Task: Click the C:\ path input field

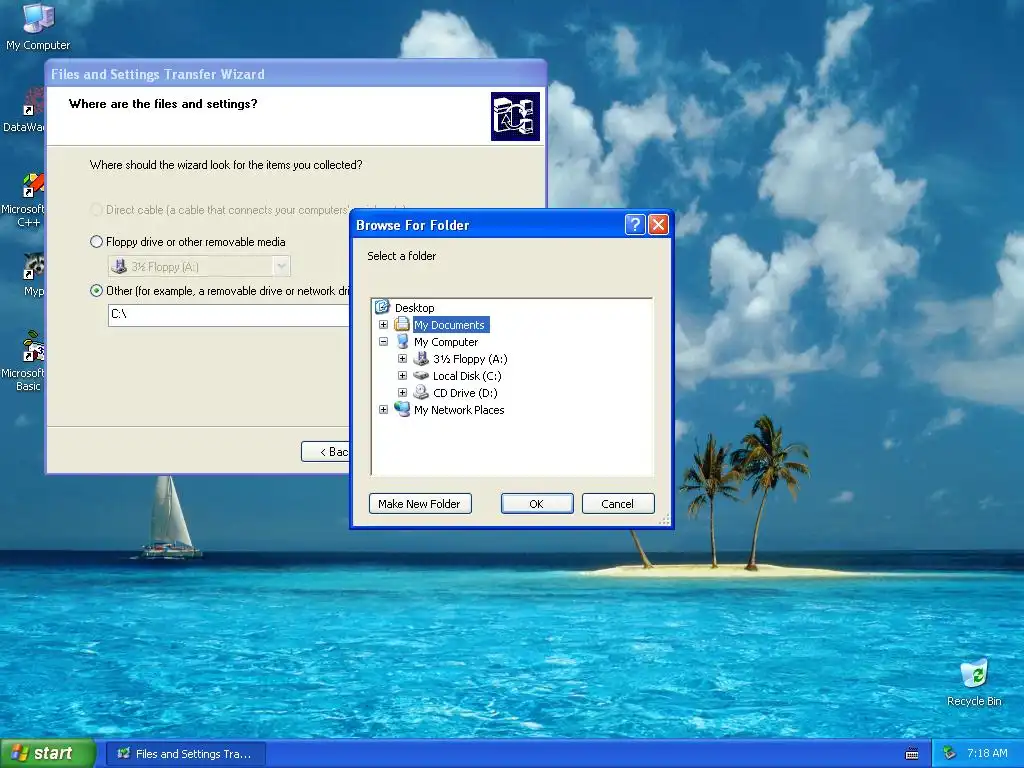Action: (x=229, y=315)
